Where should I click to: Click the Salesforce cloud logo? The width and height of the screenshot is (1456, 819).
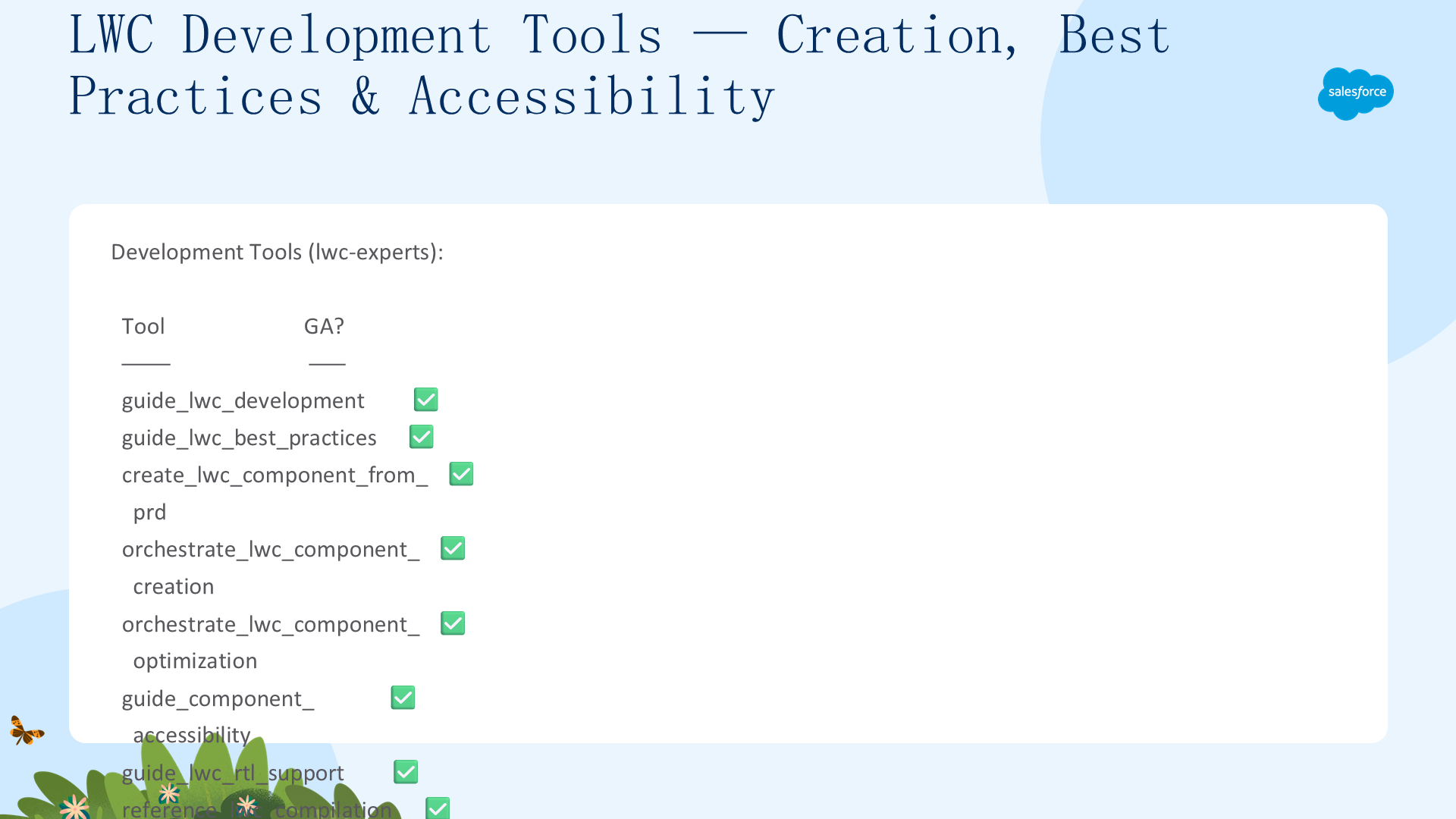tap(1356, 93)
